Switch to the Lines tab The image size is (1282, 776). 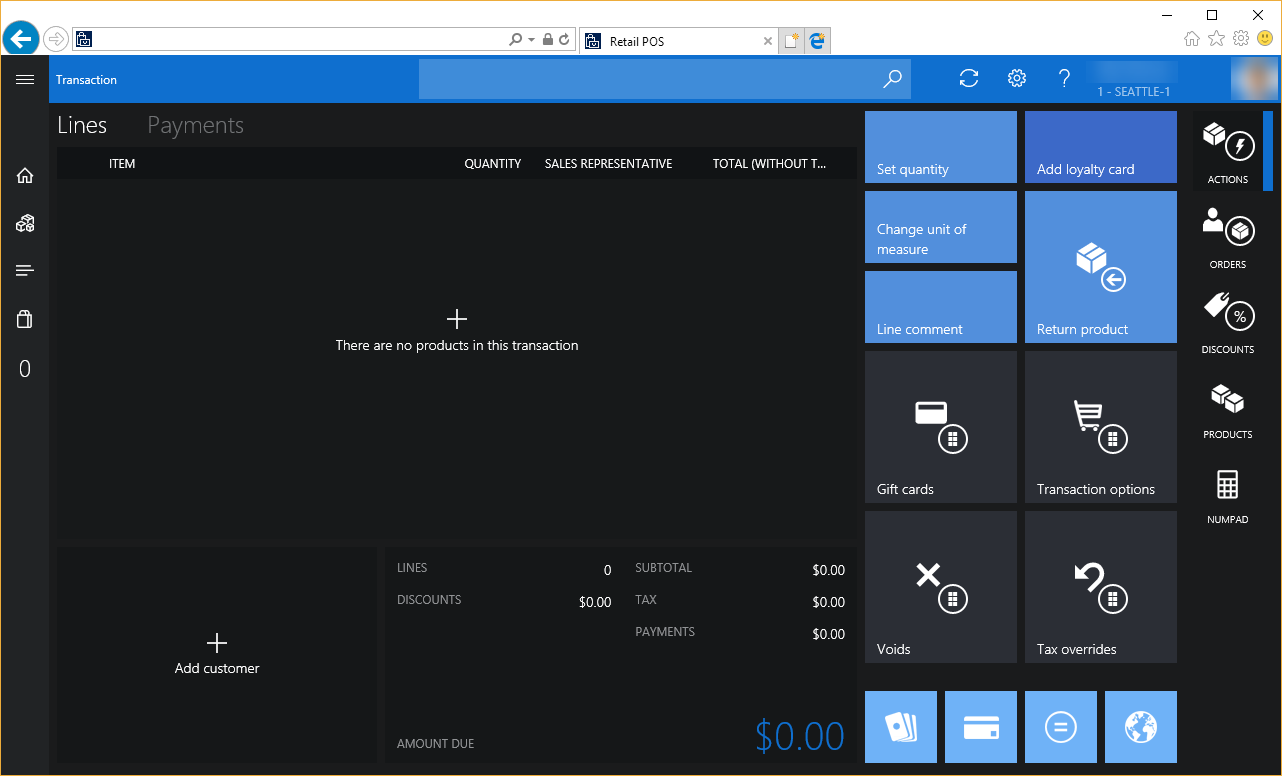[x=82, y=125]
